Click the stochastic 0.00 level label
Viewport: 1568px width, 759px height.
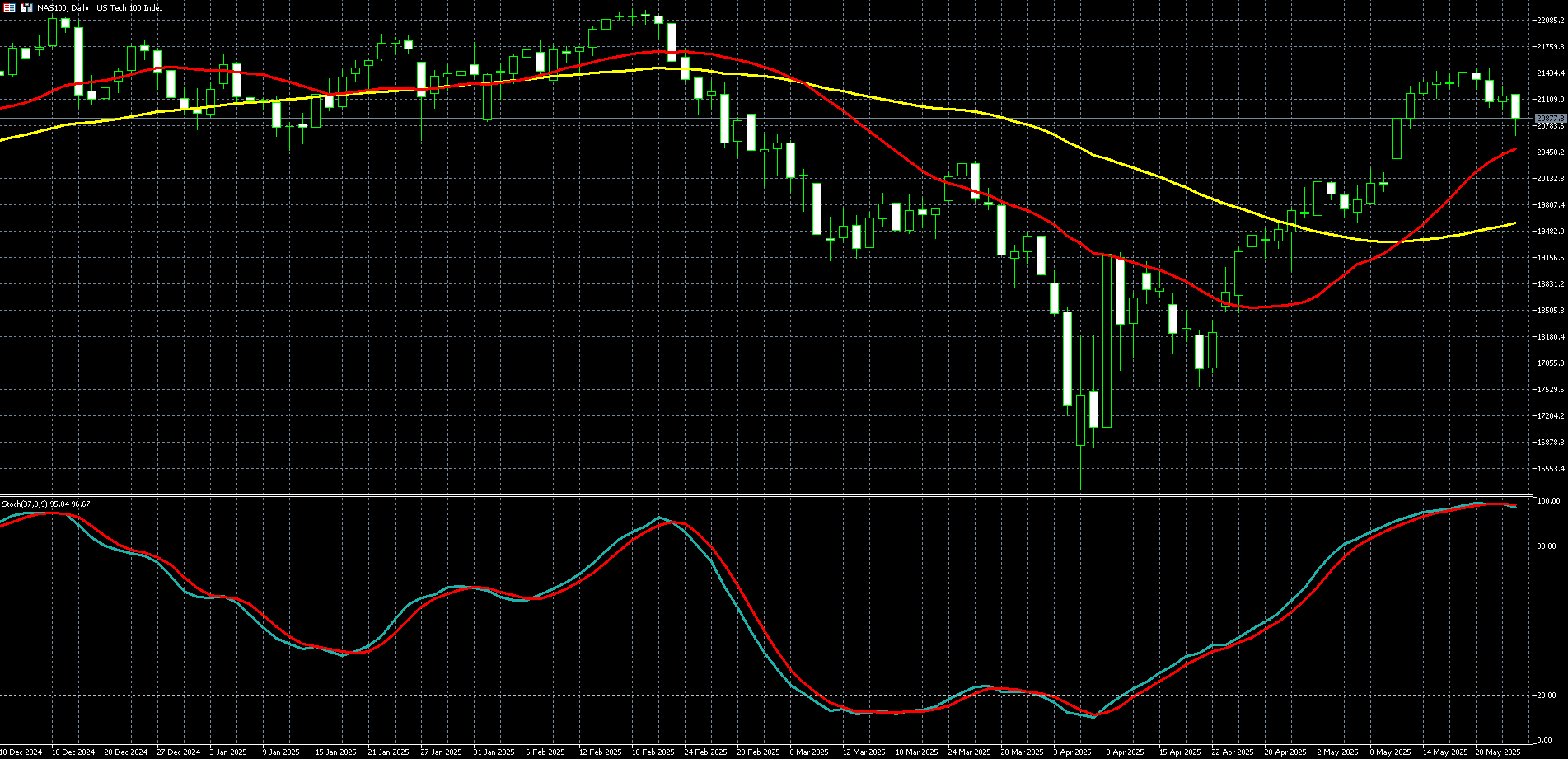1545,740
